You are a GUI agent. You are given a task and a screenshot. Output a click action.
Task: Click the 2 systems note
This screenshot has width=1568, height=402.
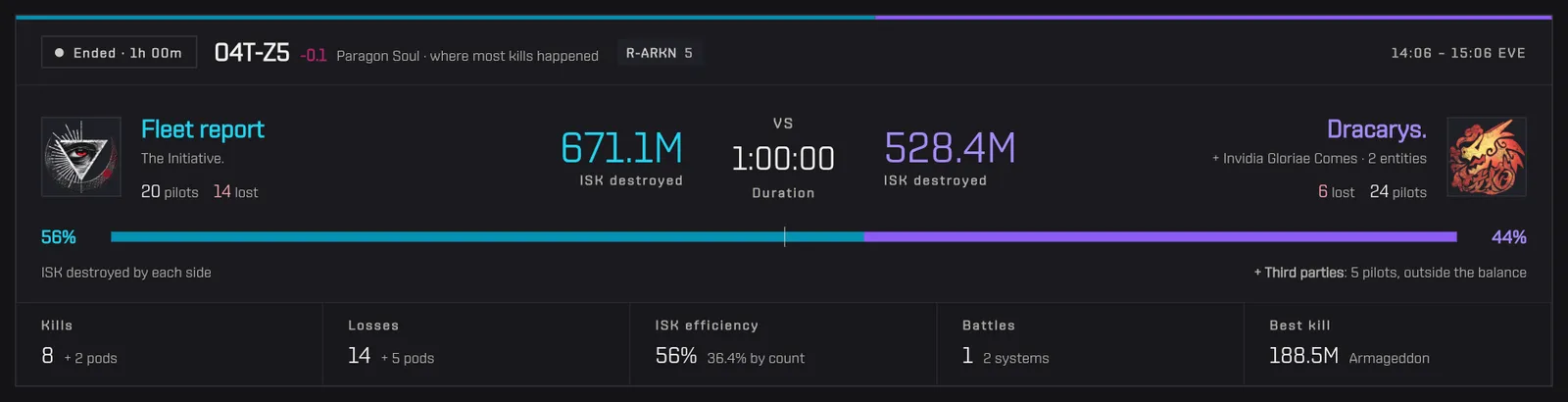(x=1016, y=358)
